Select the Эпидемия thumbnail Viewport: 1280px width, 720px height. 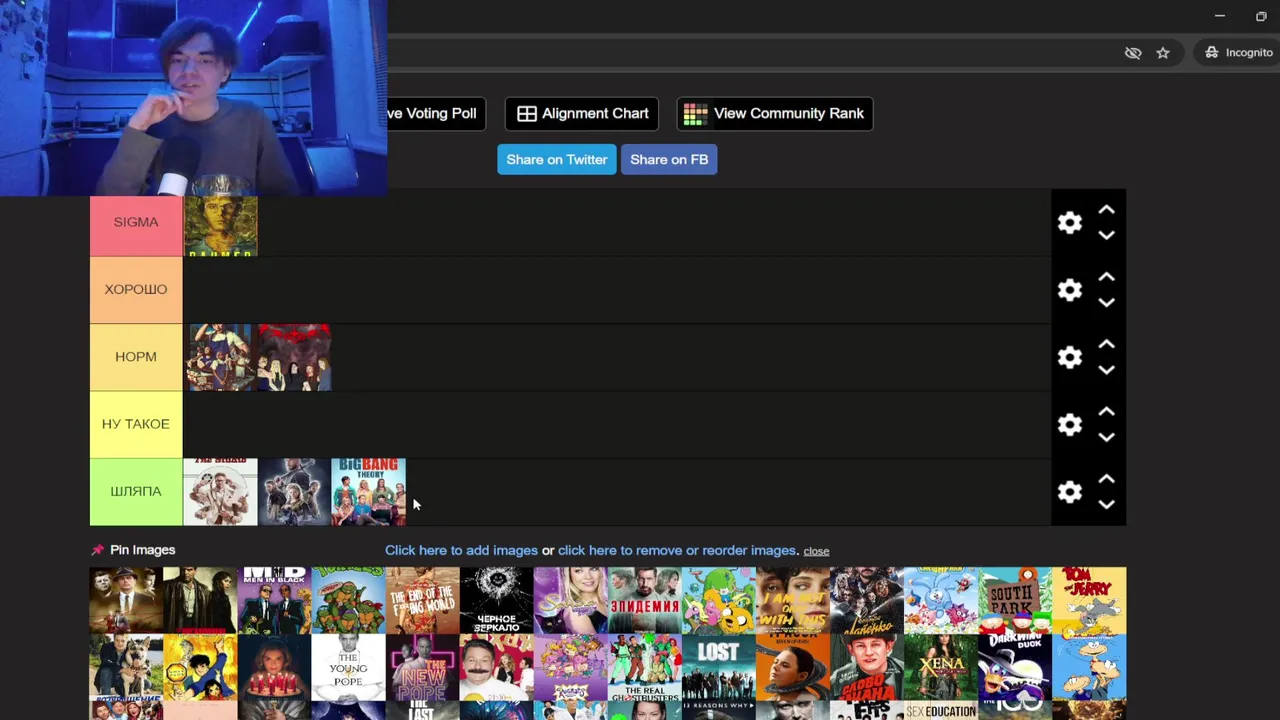[644, 600]
